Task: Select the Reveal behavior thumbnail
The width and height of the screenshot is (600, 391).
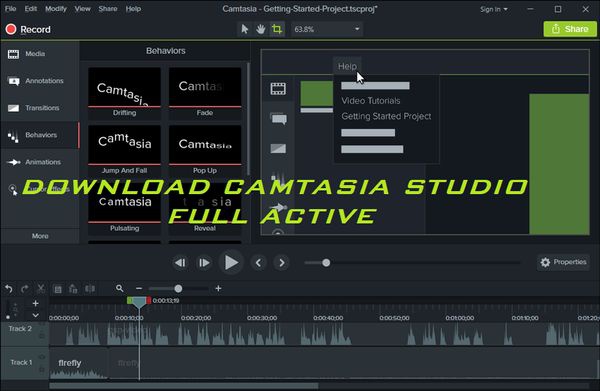Action: (205, 209)
